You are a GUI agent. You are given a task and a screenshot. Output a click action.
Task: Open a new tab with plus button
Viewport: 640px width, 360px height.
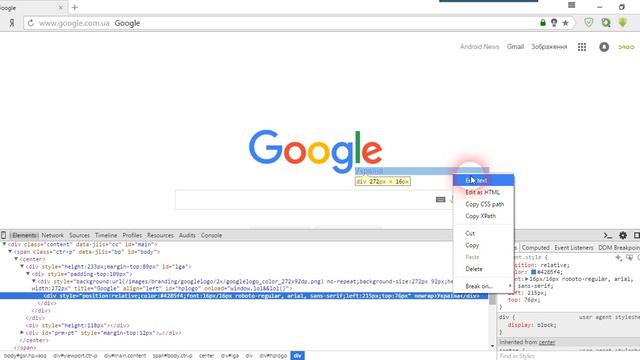74,7
